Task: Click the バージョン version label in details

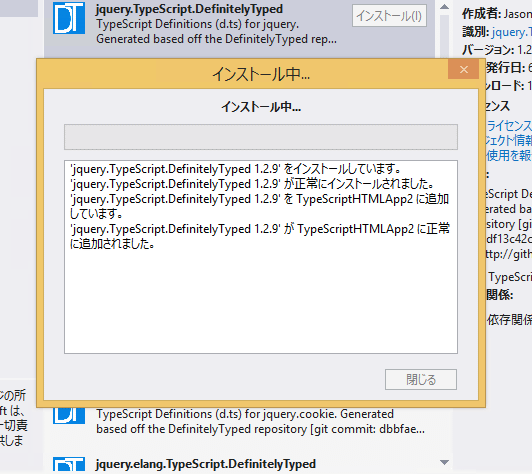Action: tap(488, 50)
